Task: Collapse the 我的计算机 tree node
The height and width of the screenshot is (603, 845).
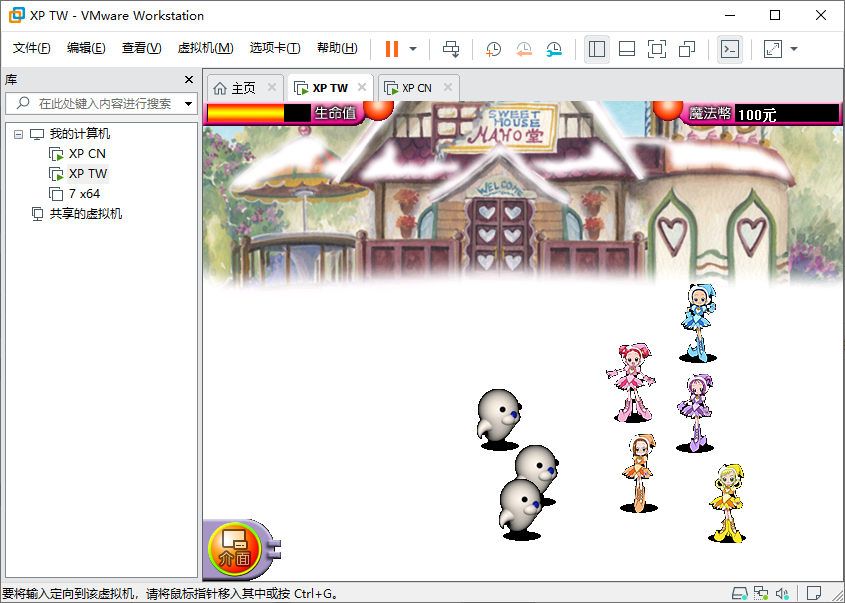Action: coord(18,134)
